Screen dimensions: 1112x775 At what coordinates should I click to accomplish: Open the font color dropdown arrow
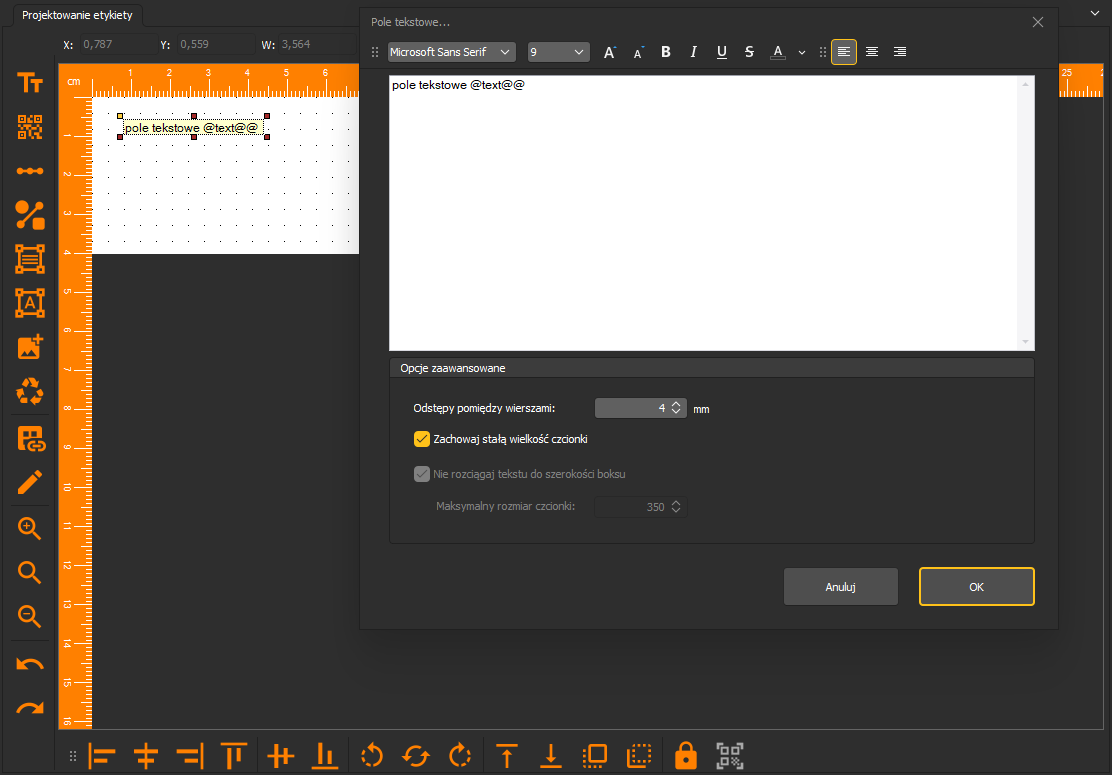[x=802, y=52]
